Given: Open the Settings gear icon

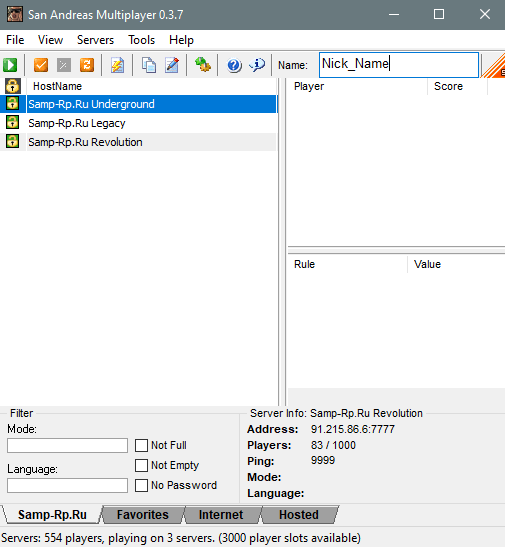Looking at the screenshot, I should tap(203, 65).
